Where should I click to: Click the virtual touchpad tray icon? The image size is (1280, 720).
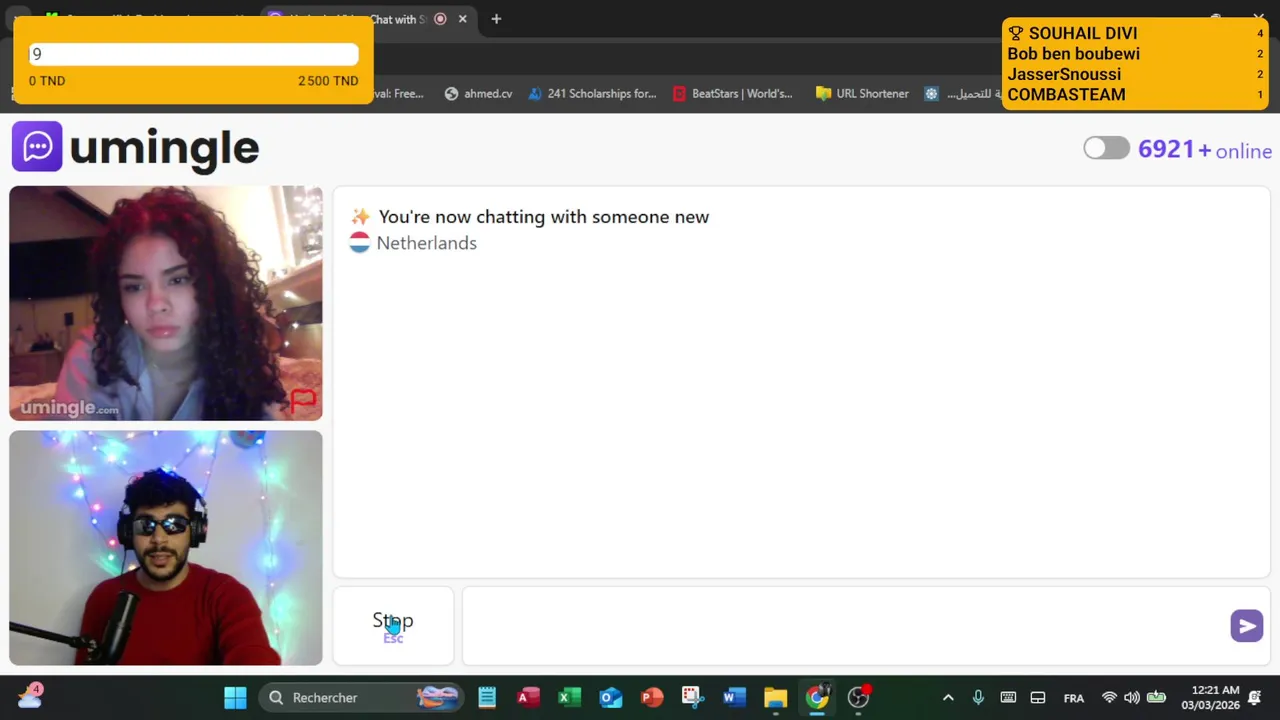1038,698
